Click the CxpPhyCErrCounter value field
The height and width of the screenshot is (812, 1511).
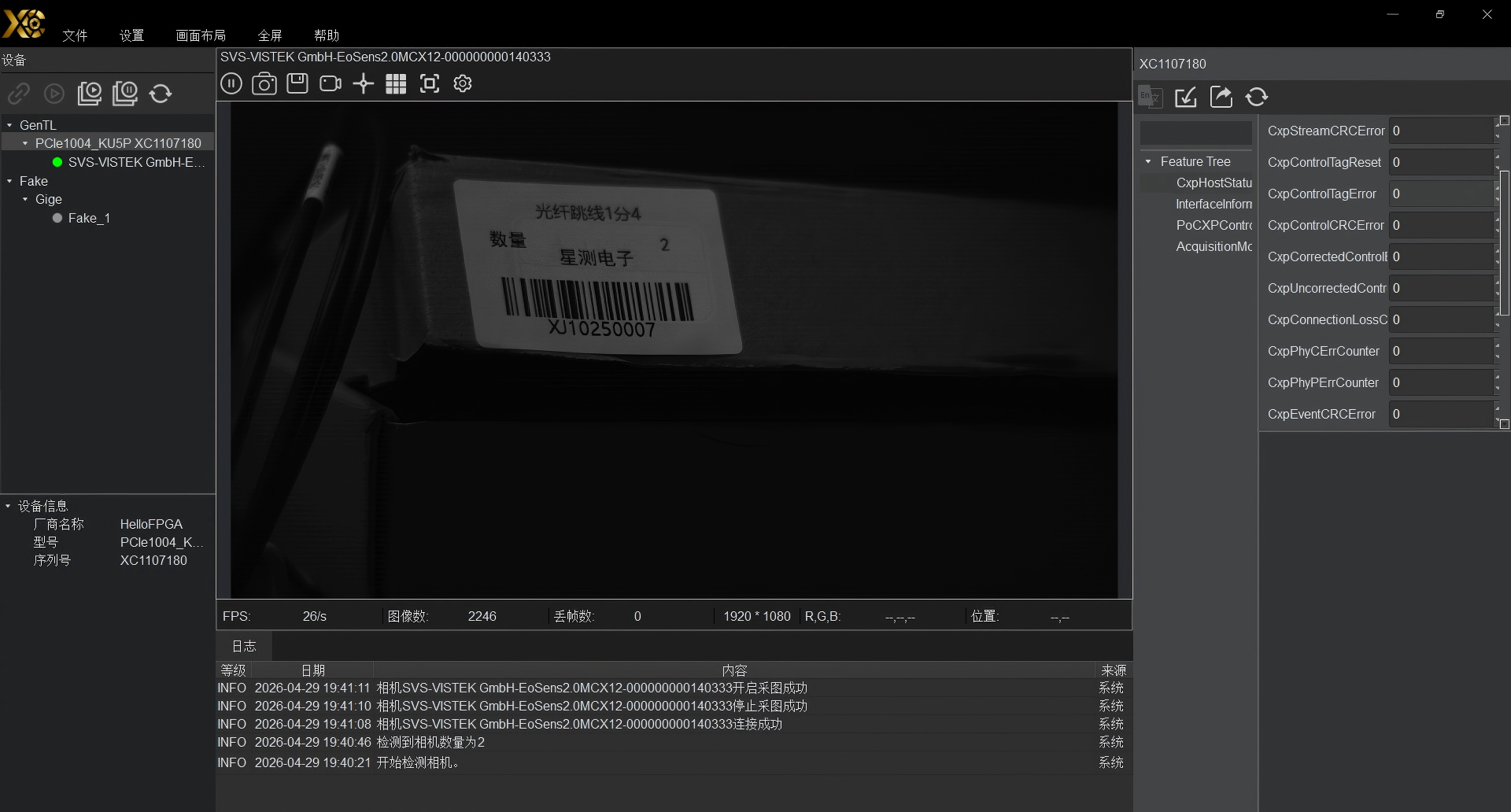tap(1440, 351)
